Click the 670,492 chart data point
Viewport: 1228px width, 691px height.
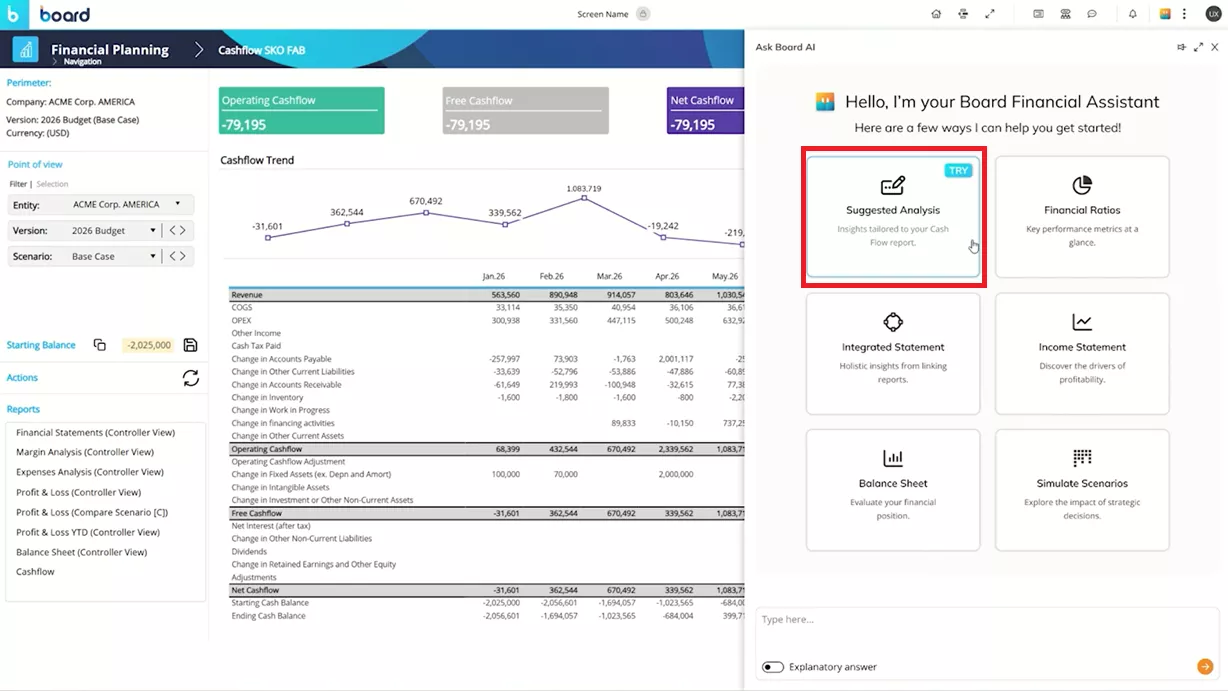tap(426, 212)
